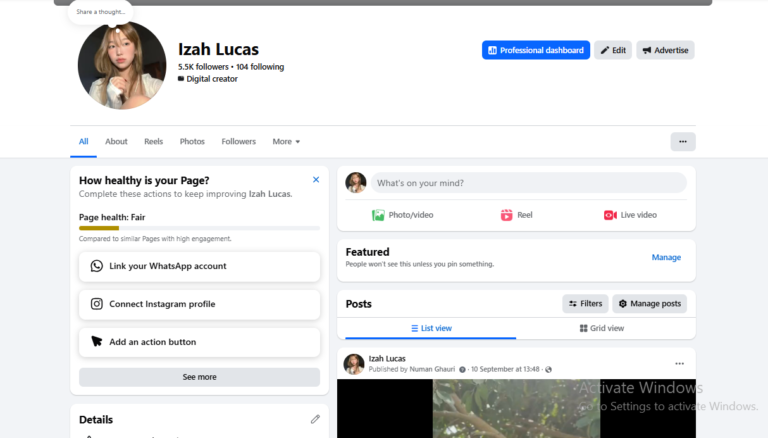This screenshot has width=768, height=438.
Task: Switch posts to List view
Action: [x=432, y=328]
